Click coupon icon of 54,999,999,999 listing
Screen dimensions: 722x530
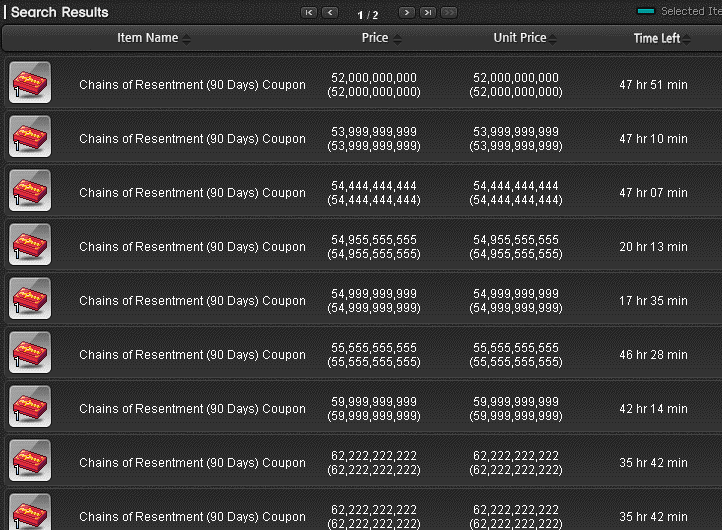[30, 298]
